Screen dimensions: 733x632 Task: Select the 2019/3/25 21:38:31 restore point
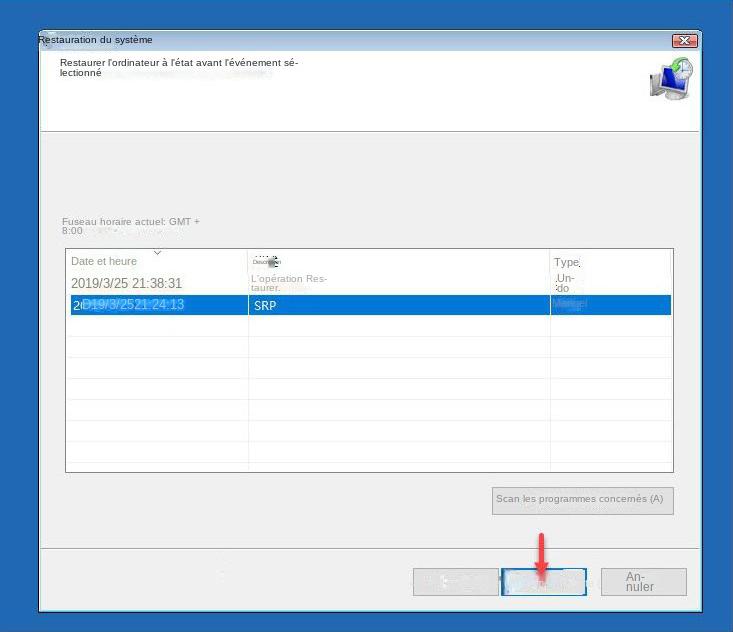point(126,283)
